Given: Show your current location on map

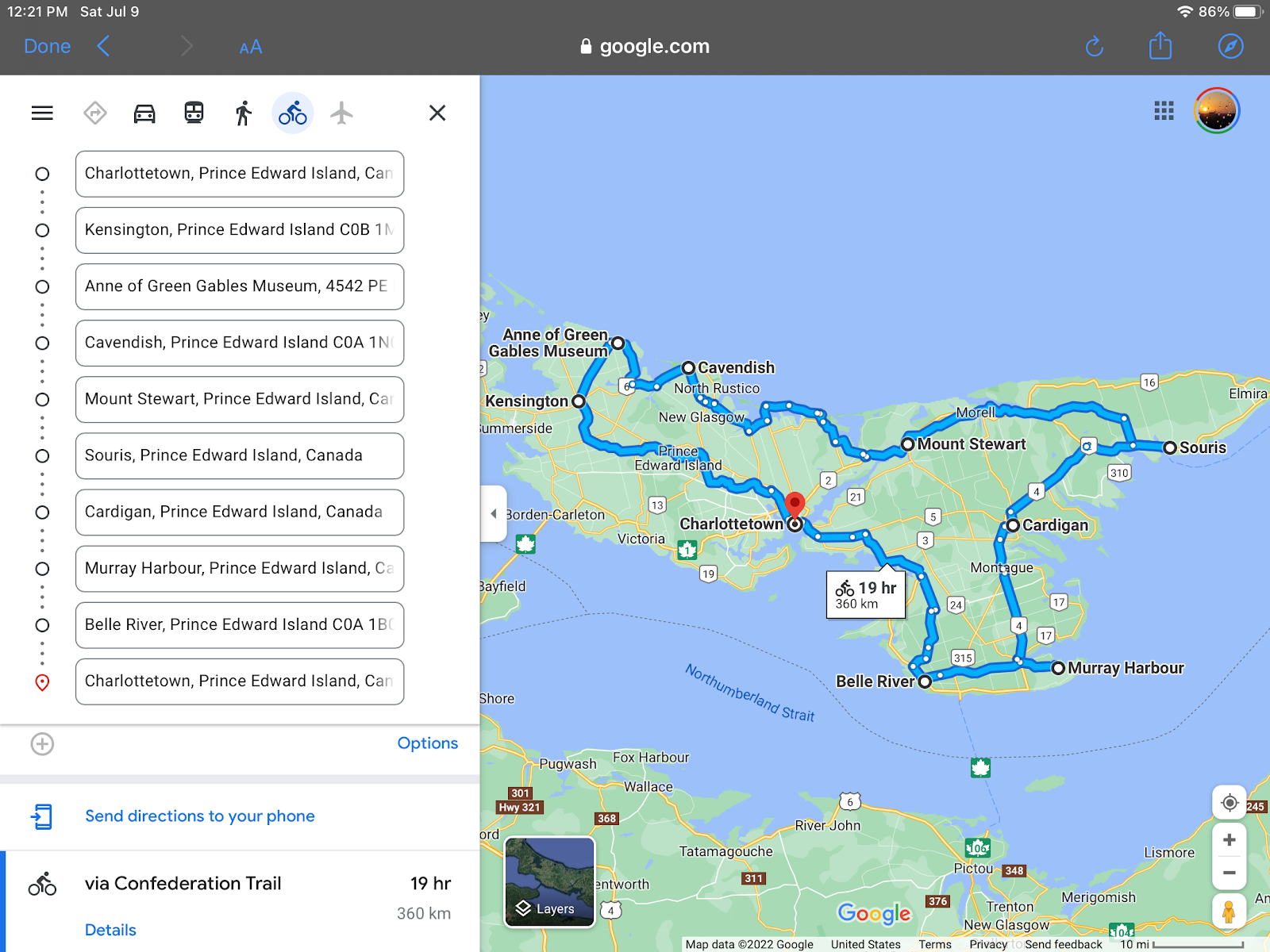Looking at the screenshot, I should [x=1230, y=803].
